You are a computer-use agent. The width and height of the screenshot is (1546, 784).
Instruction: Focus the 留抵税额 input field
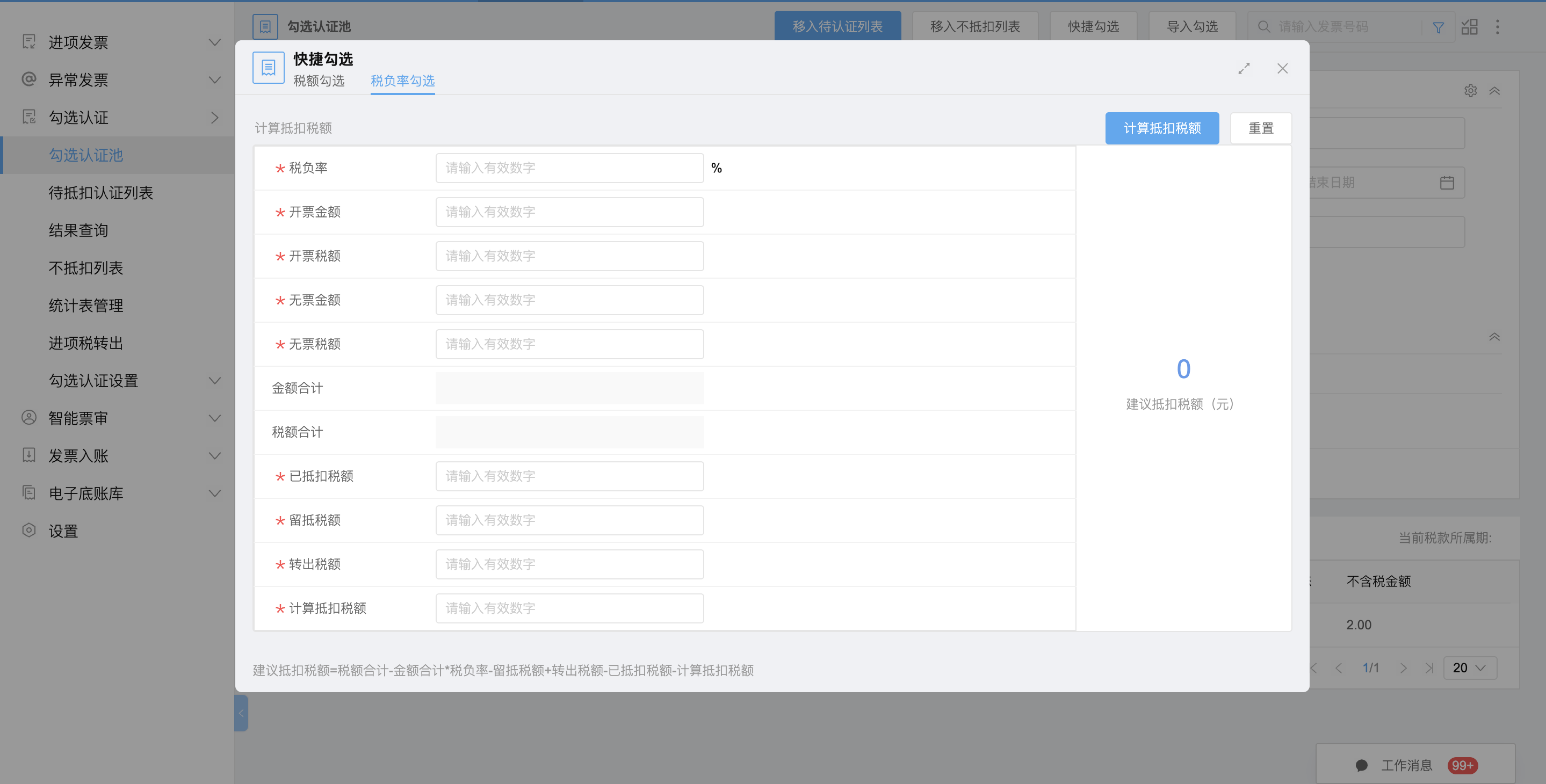pos(569,520)
